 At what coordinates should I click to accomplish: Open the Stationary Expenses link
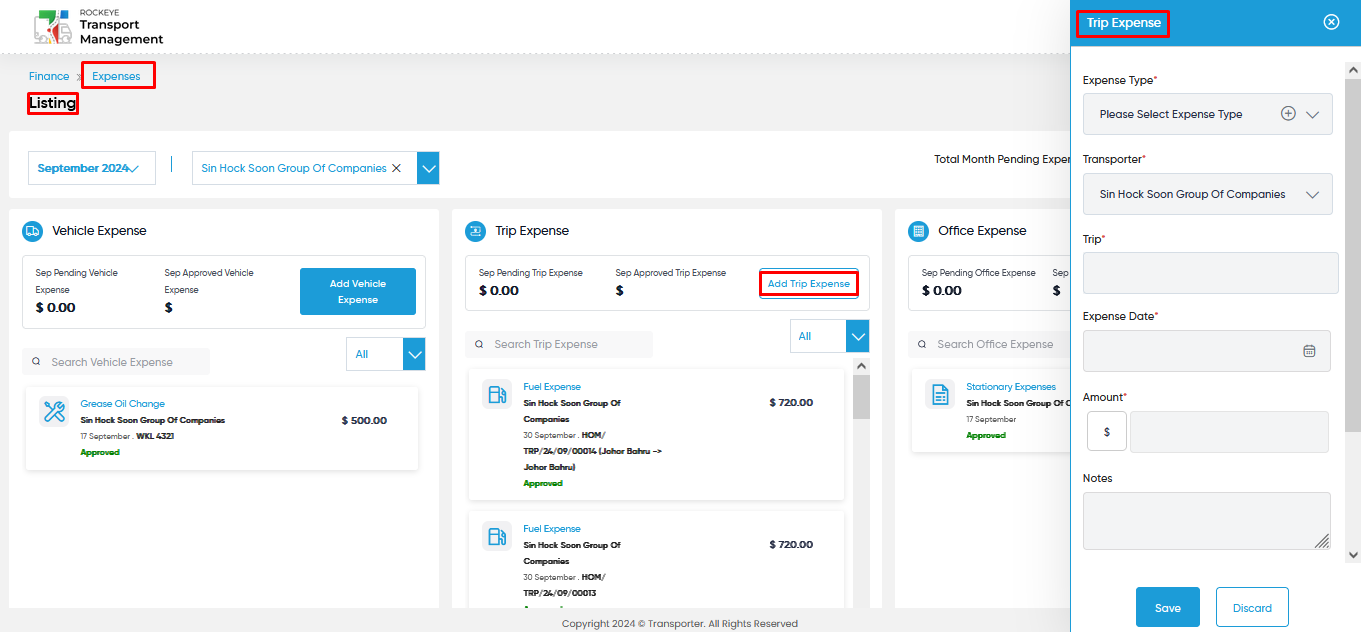[1011, 386]
